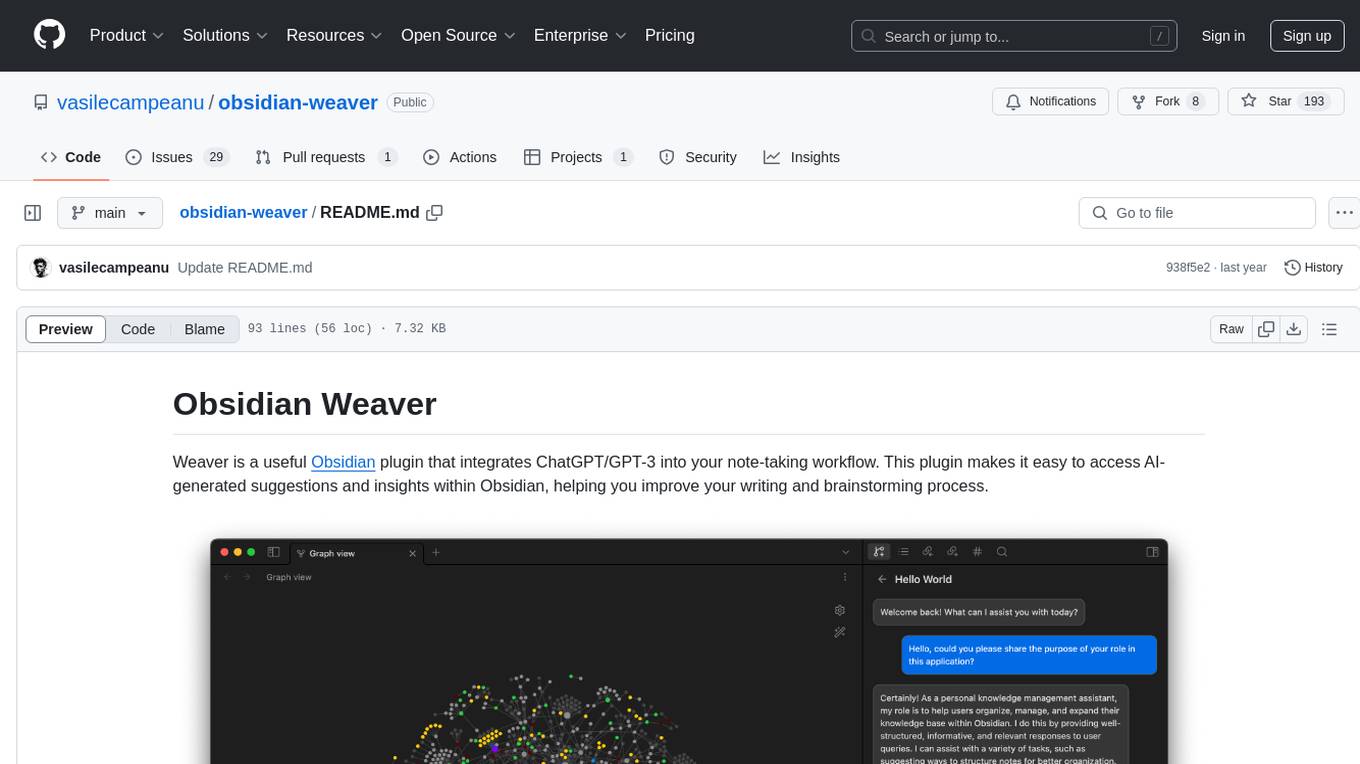Click the fork count 8
1360x764 pixels.
coord(1195,101)
